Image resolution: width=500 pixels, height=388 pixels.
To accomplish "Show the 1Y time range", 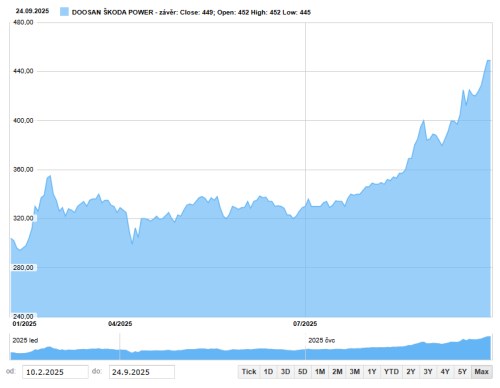I will pyautogui.click(x=372, y=372).
